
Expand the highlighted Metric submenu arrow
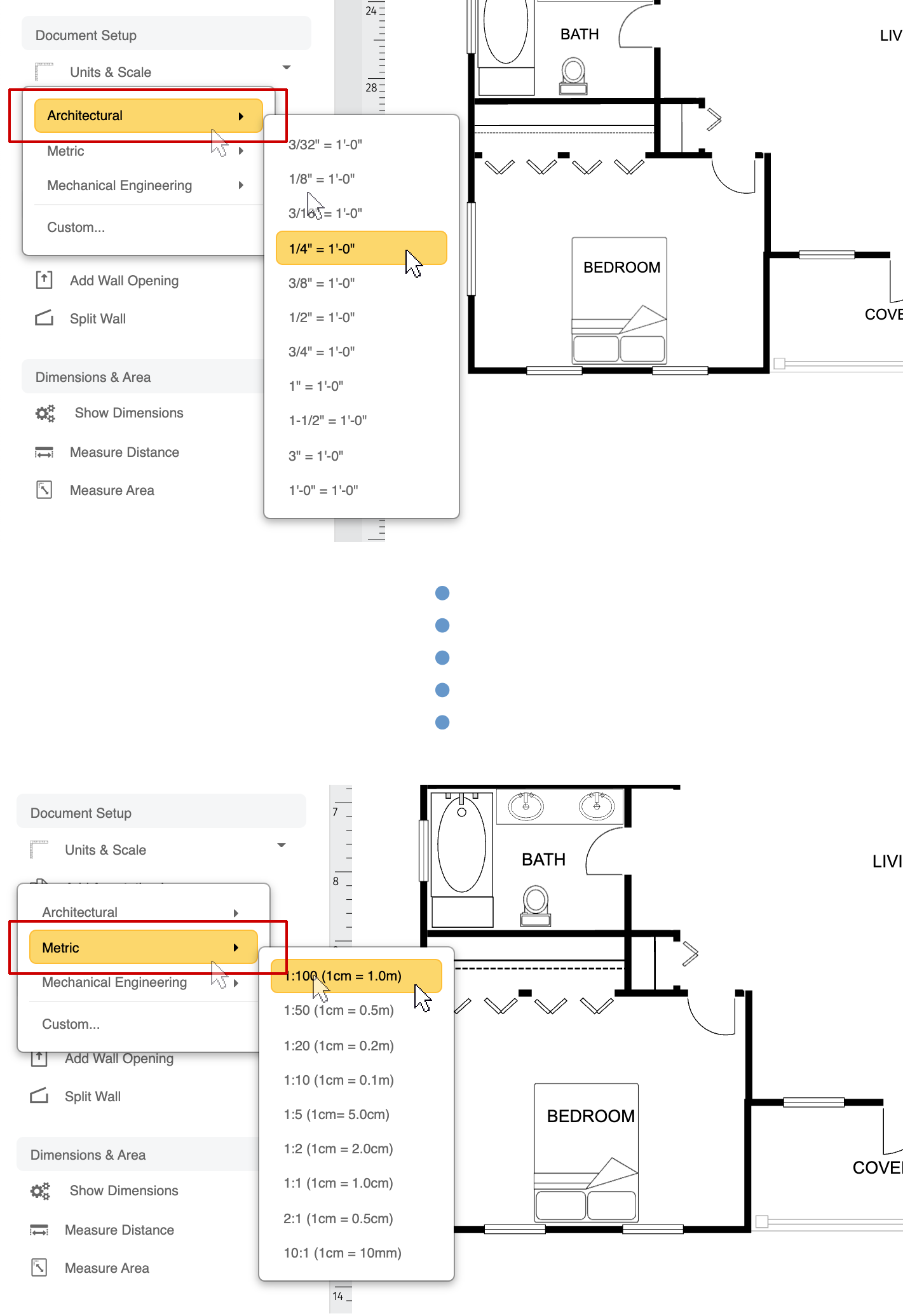(x=236, y=948)
